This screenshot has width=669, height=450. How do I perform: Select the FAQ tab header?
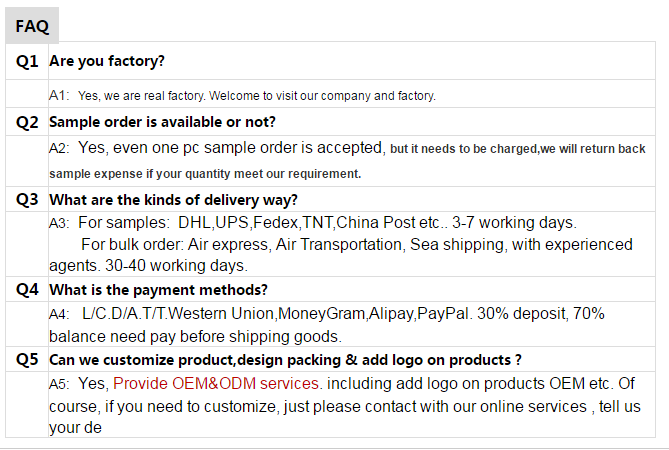pyautogui.click(x=32, y=26)
